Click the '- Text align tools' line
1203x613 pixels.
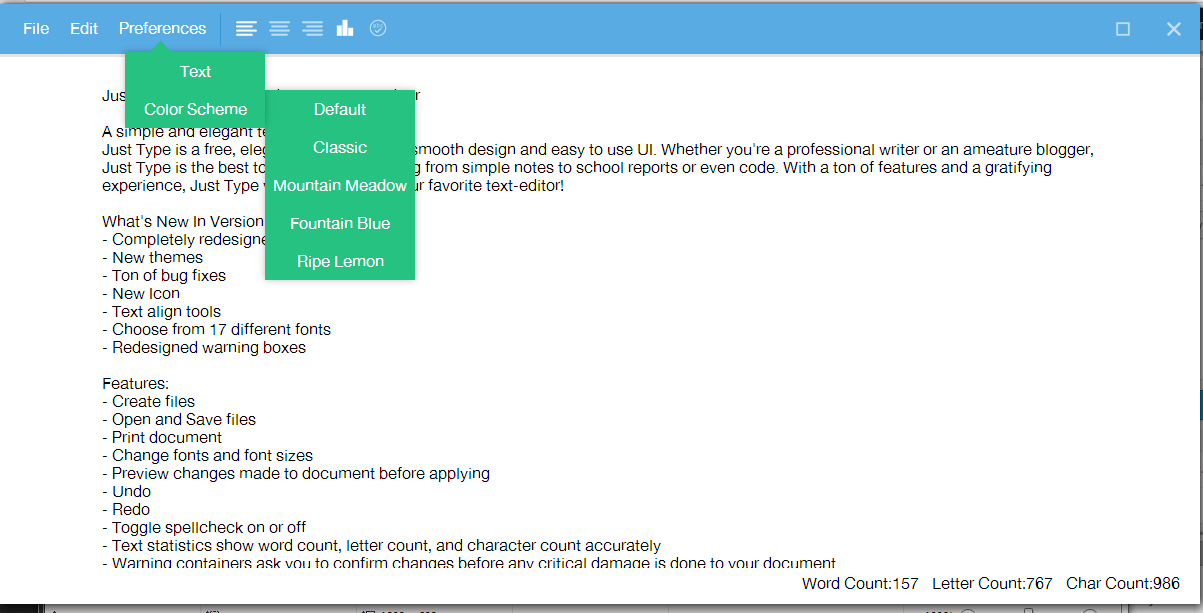coord(161,311)
